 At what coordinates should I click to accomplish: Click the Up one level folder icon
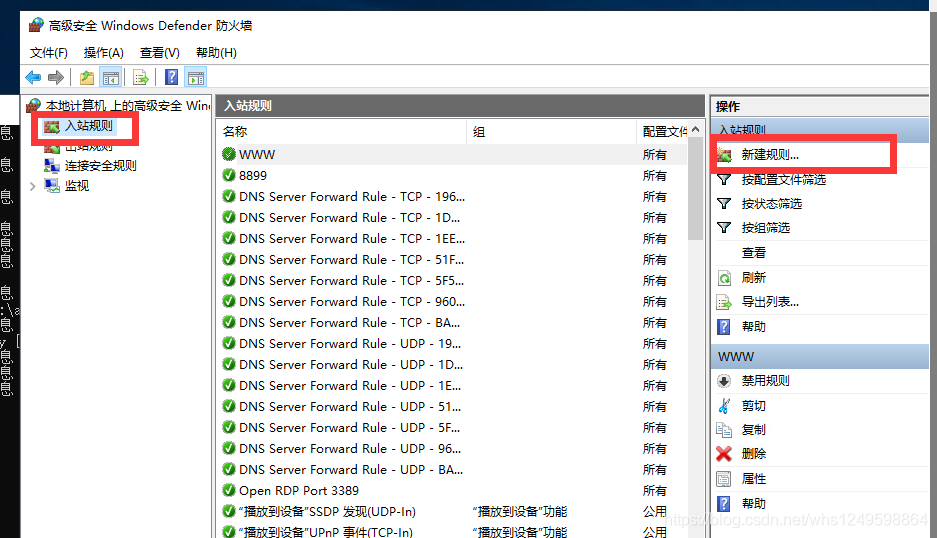(87, 78)
